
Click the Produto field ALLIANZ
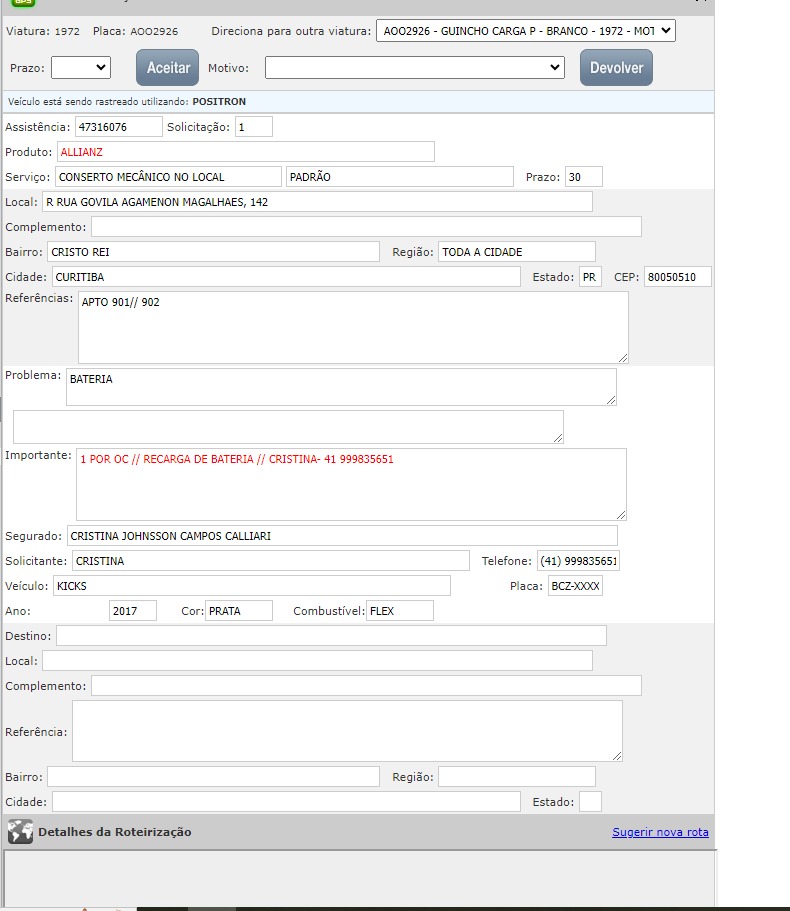click(x=245, y=152)
